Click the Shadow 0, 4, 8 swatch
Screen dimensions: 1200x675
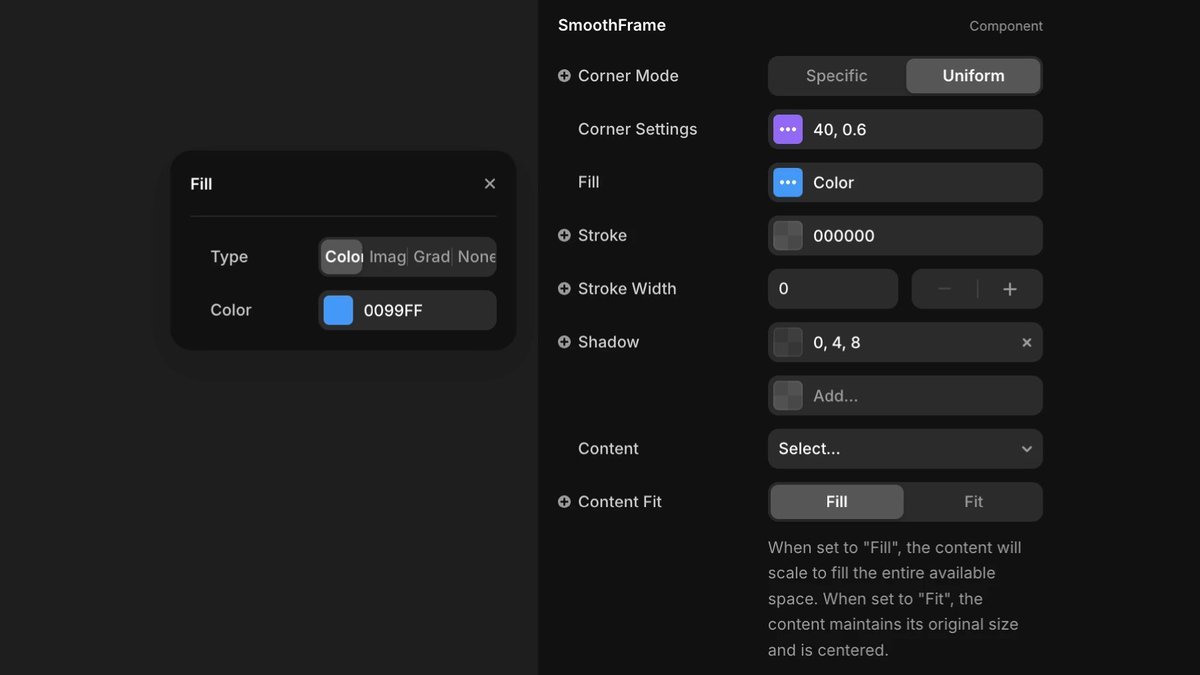788,342
